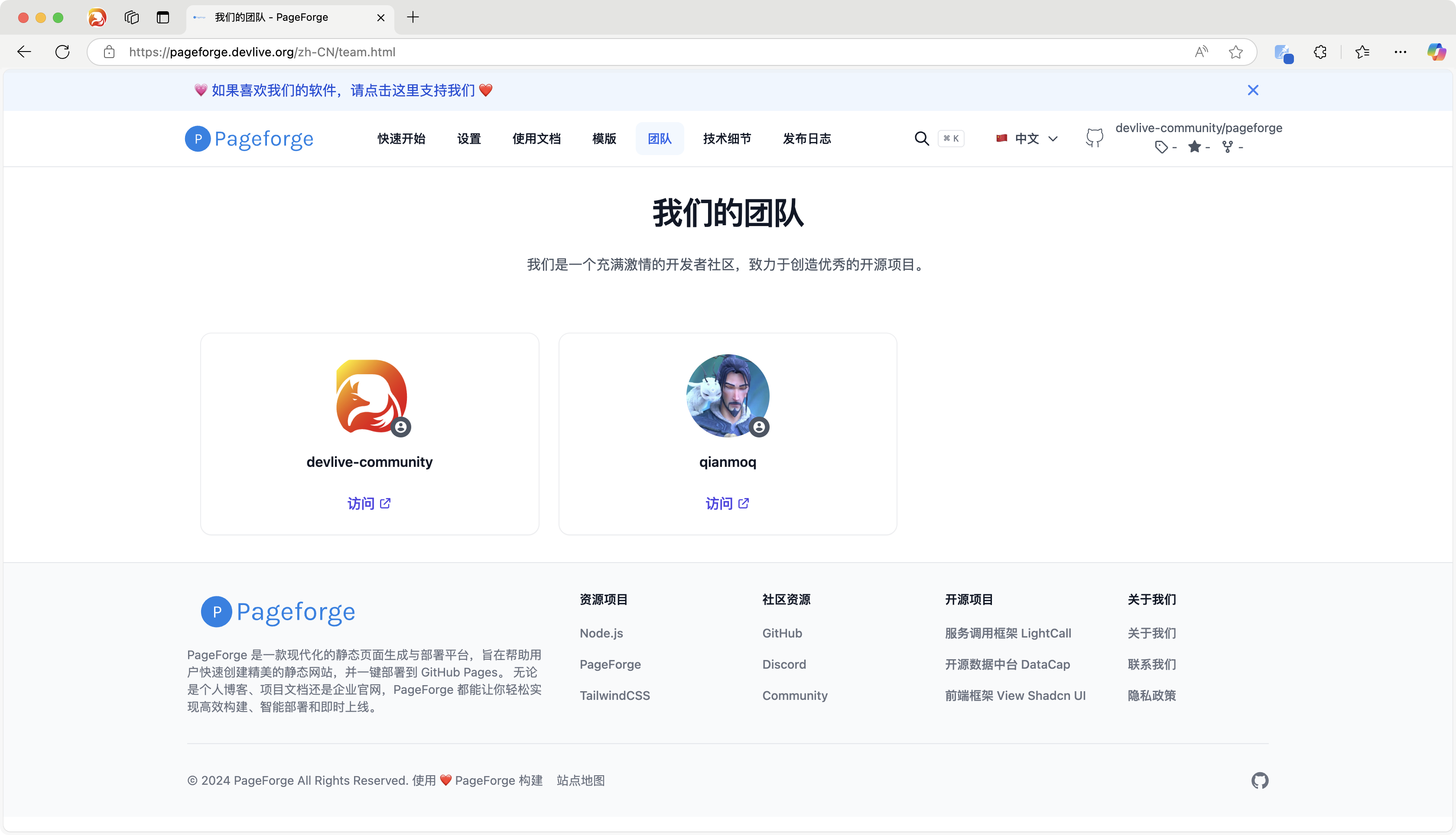Click the qianmoq name text
The image size is (1456, 835).
point(728,462)
